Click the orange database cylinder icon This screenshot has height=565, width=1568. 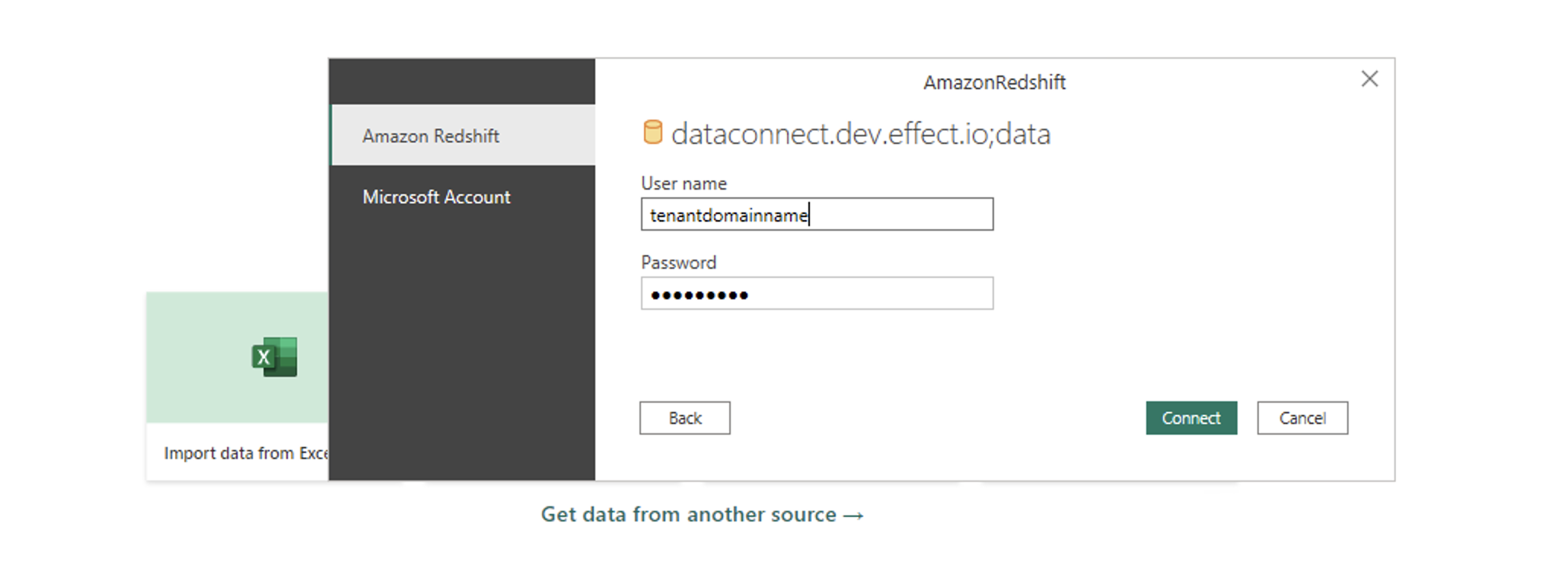coord(652,132)
